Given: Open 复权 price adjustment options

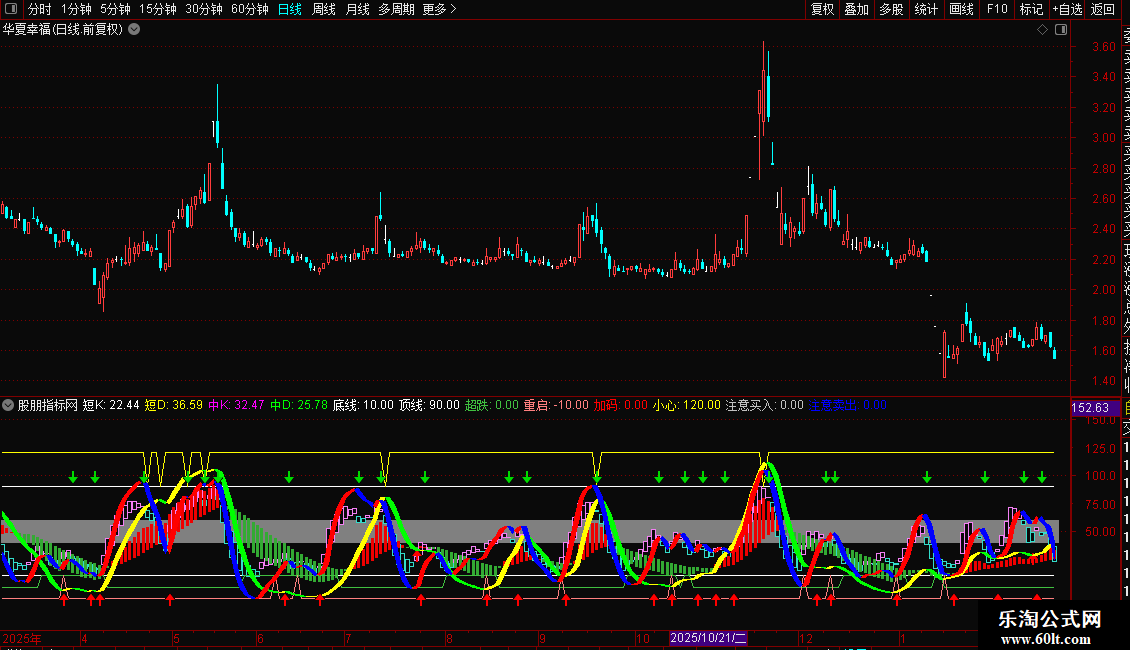Looking at the screenshot, I should coord(822,9).
